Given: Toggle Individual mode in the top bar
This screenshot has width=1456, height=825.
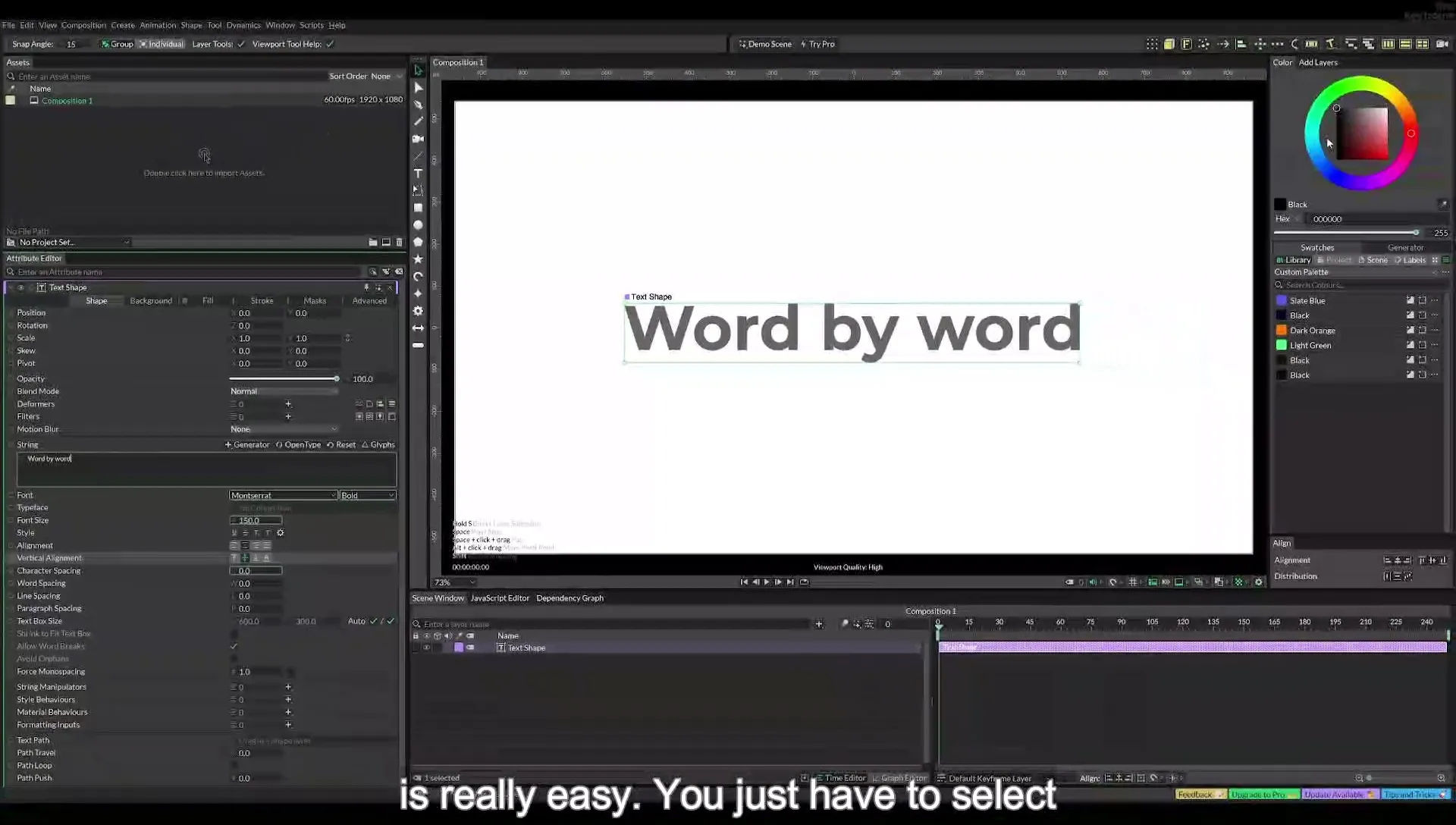Looking at the screenshot, I should (x=162, y=44).
